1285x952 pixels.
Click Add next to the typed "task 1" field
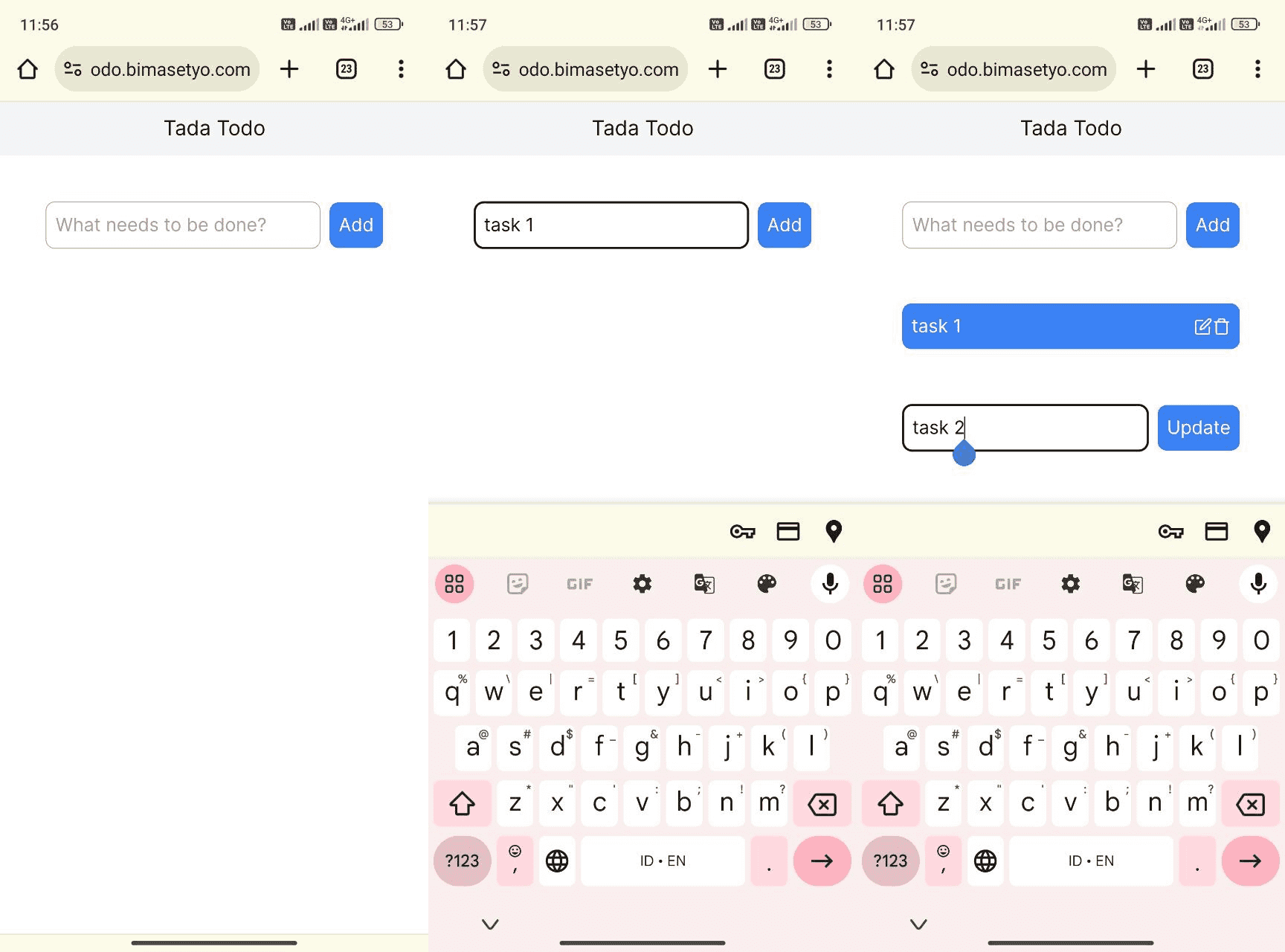point(784,225)
